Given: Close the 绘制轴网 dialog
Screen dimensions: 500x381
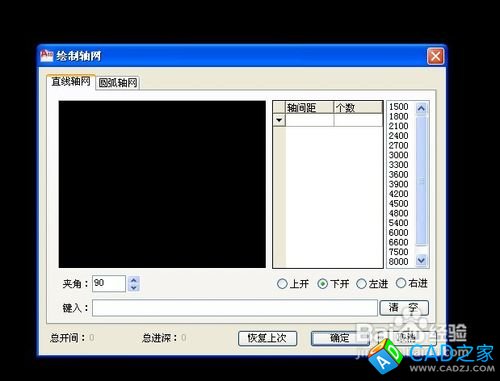Looking at the screenshot, I should pos(435,56).
